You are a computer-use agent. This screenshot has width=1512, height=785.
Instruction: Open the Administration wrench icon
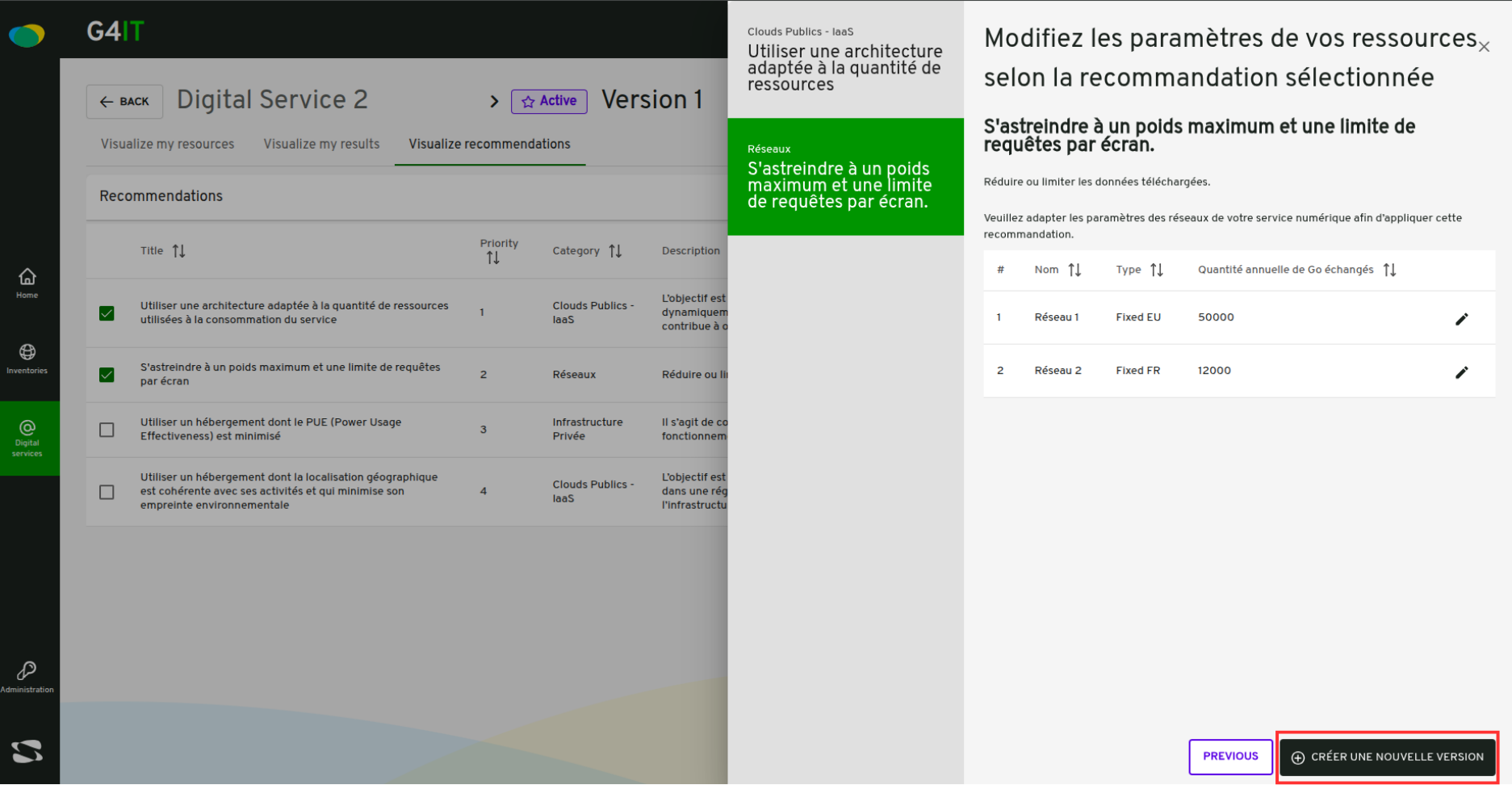tap(27, 678)
